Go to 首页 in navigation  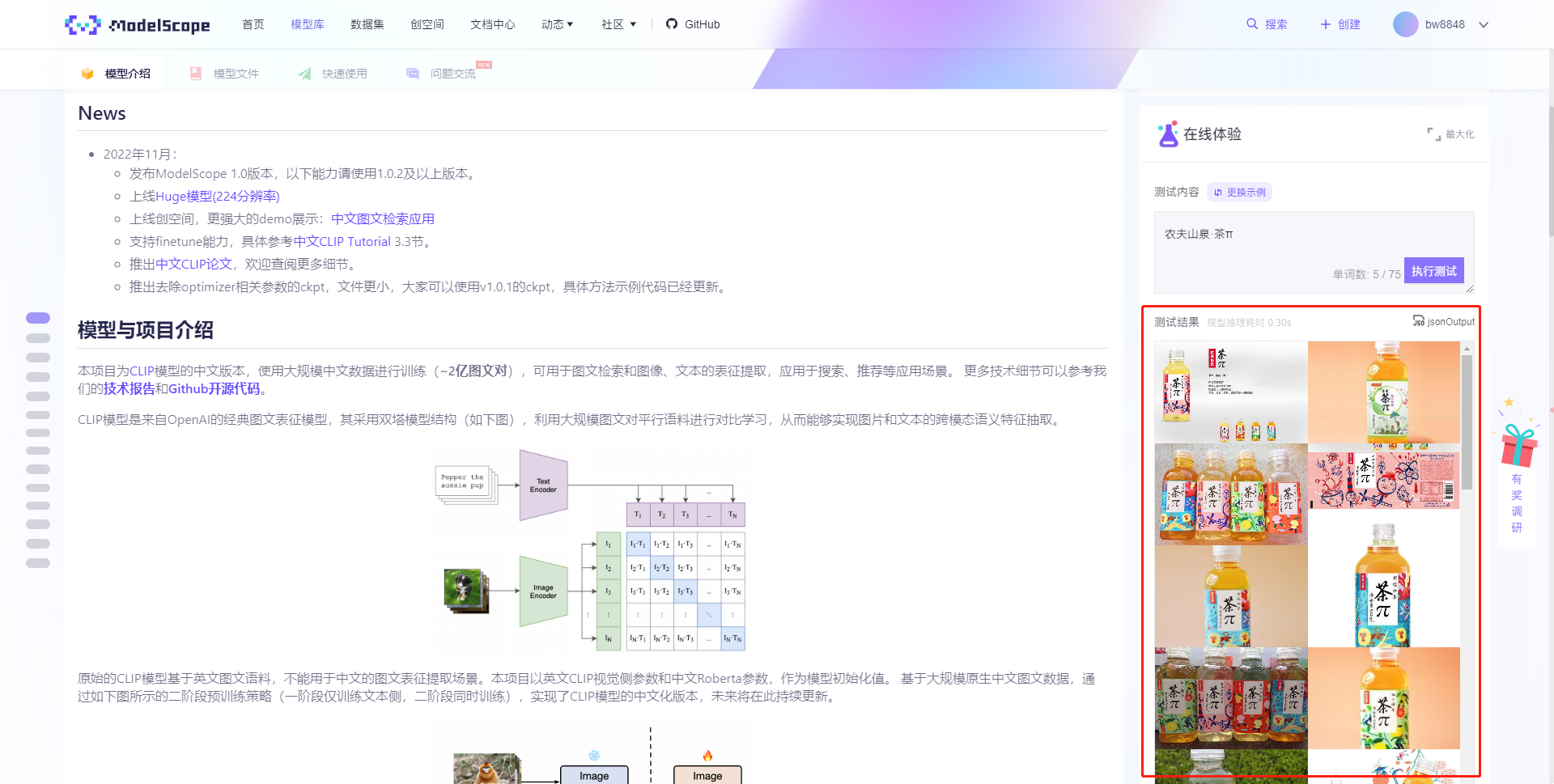[253, 24]
